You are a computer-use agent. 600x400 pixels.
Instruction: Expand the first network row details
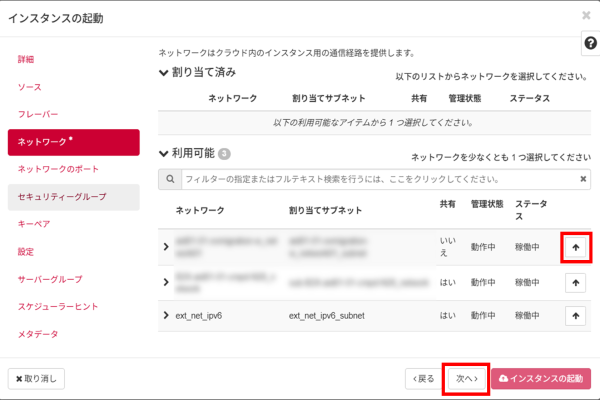166,247
